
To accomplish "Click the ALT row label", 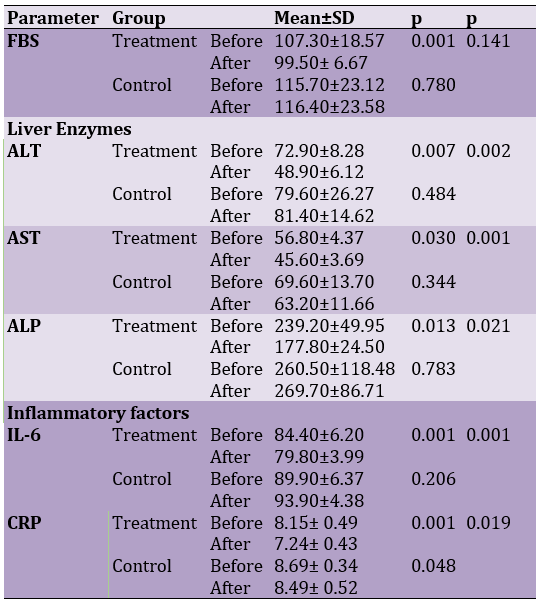I will click(x=24, y=151).
